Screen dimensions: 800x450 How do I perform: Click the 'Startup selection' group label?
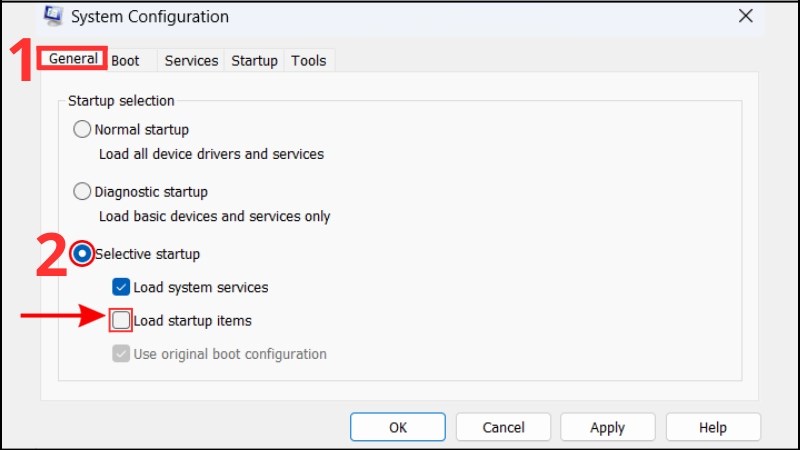(x=121, y=101)
